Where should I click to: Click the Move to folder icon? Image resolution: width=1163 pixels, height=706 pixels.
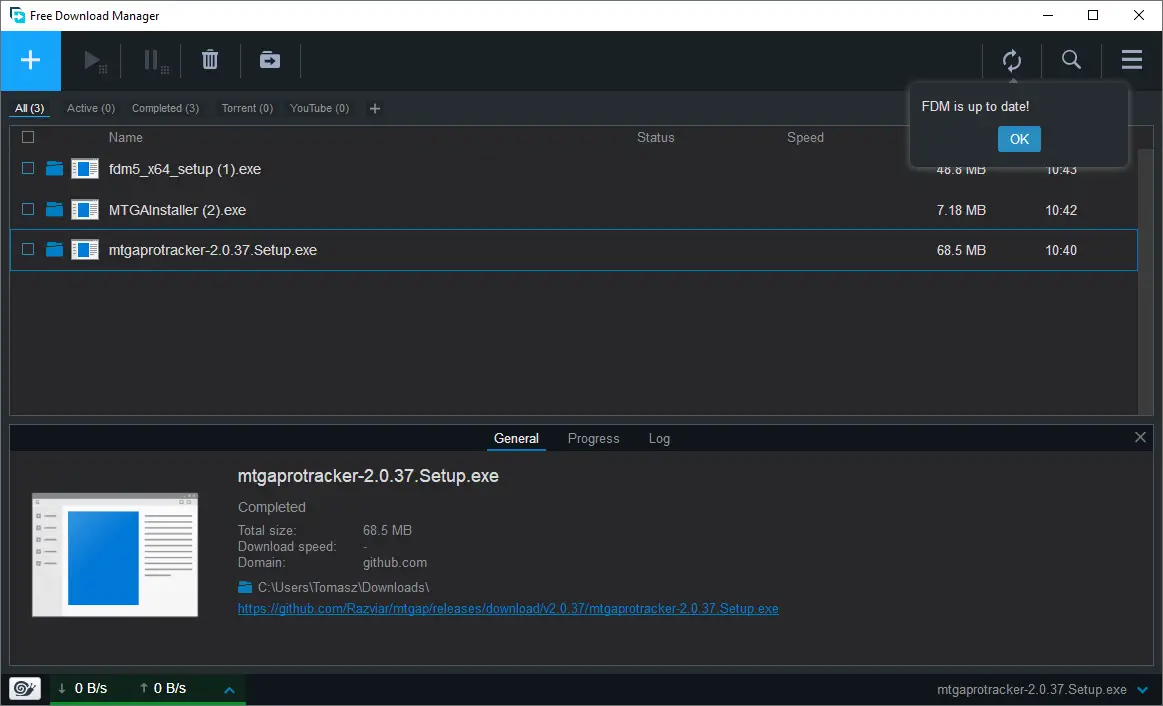pos(270,60)
